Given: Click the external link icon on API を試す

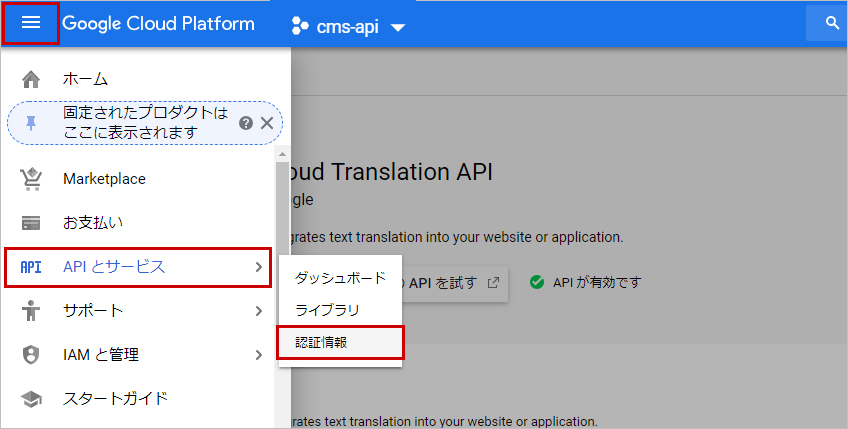Looking at the screenshot, I should [493, 282].
